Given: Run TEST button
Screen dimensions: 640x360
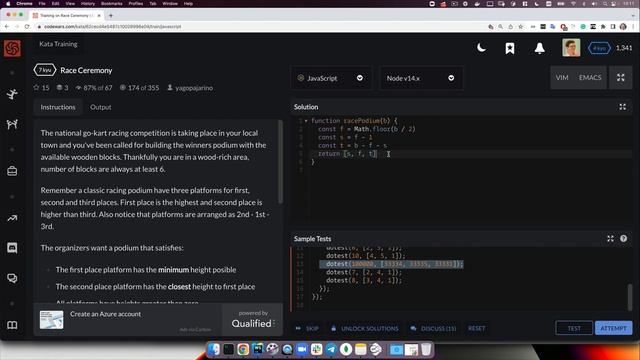Looking at the screenshot, I should [x=574, y=328].
